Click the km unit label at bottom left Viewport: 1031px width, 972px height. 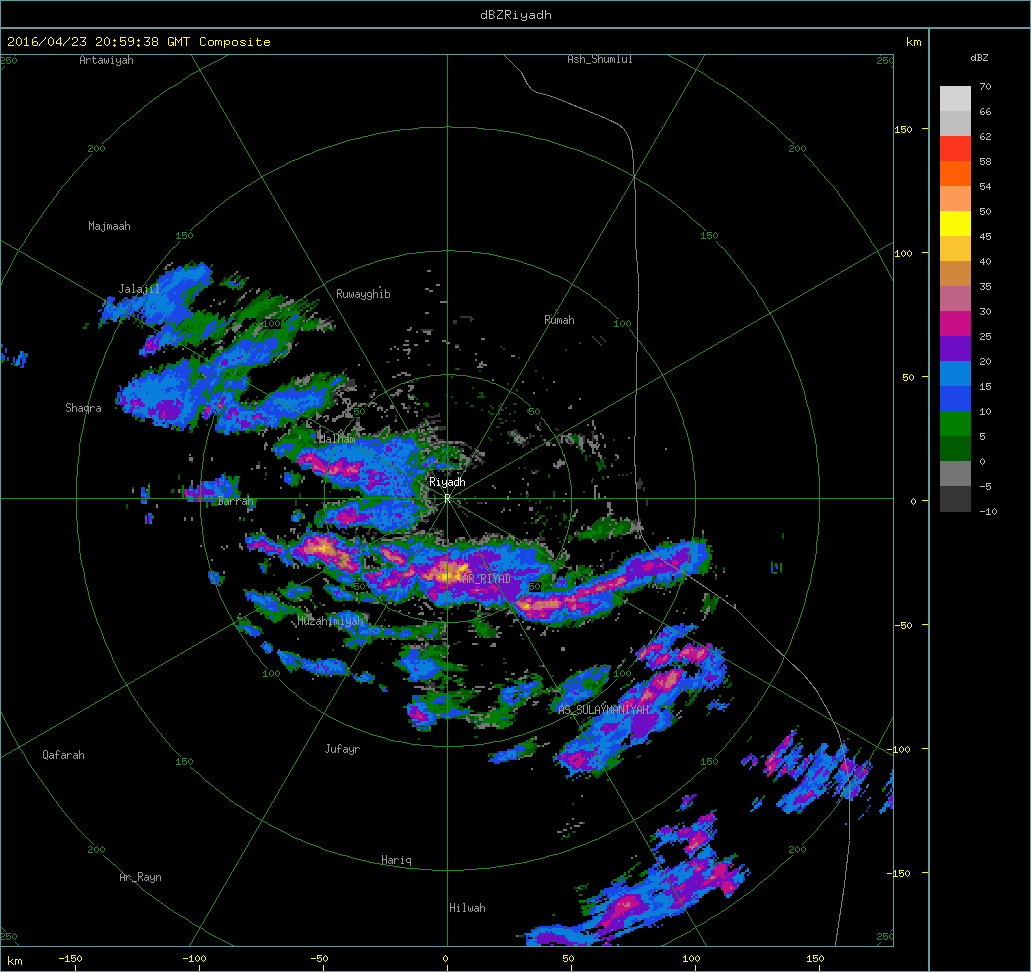14,961
